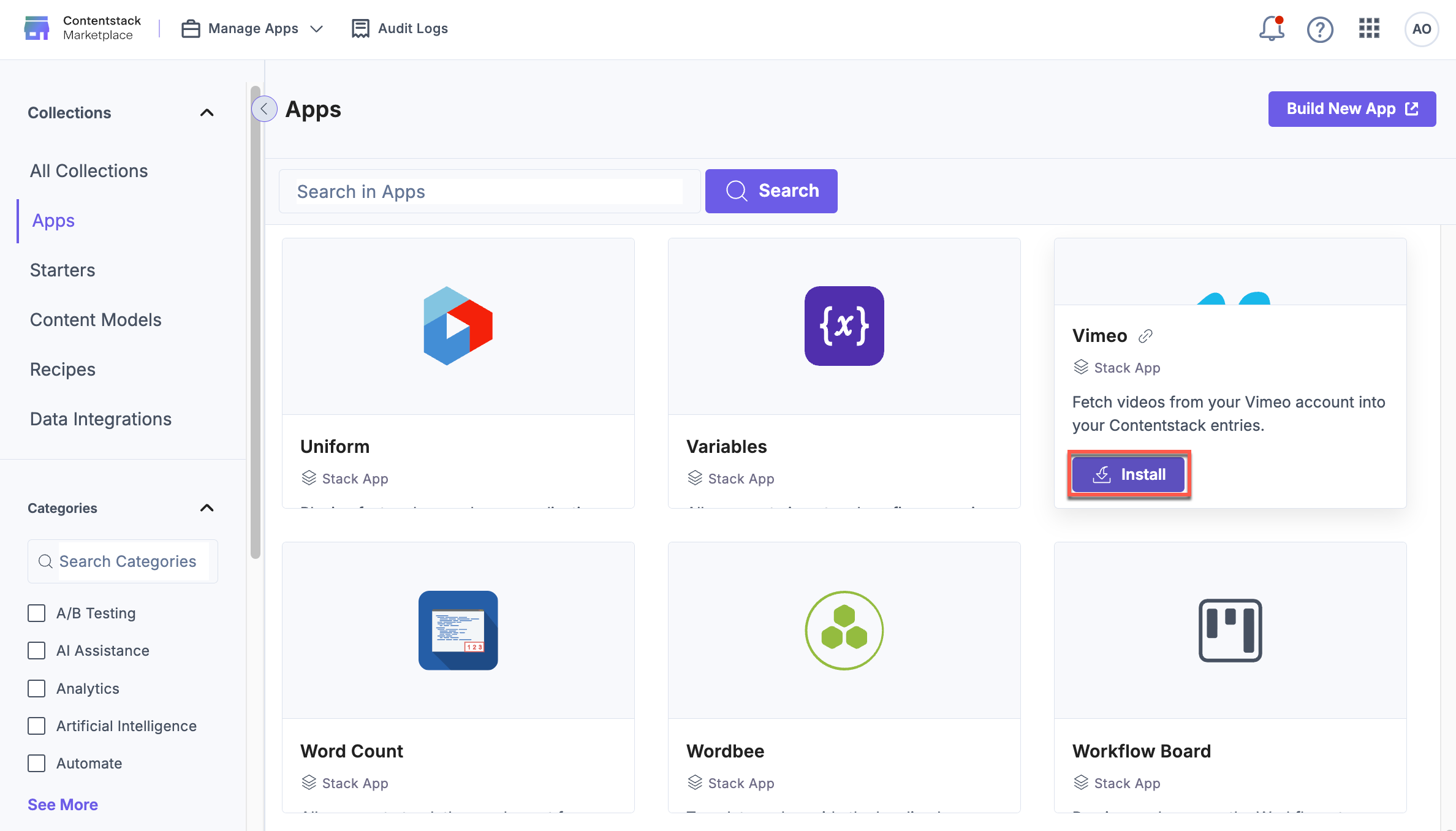Image resolution: width=1456 pixels, height=831 pixels.
Task: Click the Contentstack Marketplace logo icon
Action: (37, 28)
